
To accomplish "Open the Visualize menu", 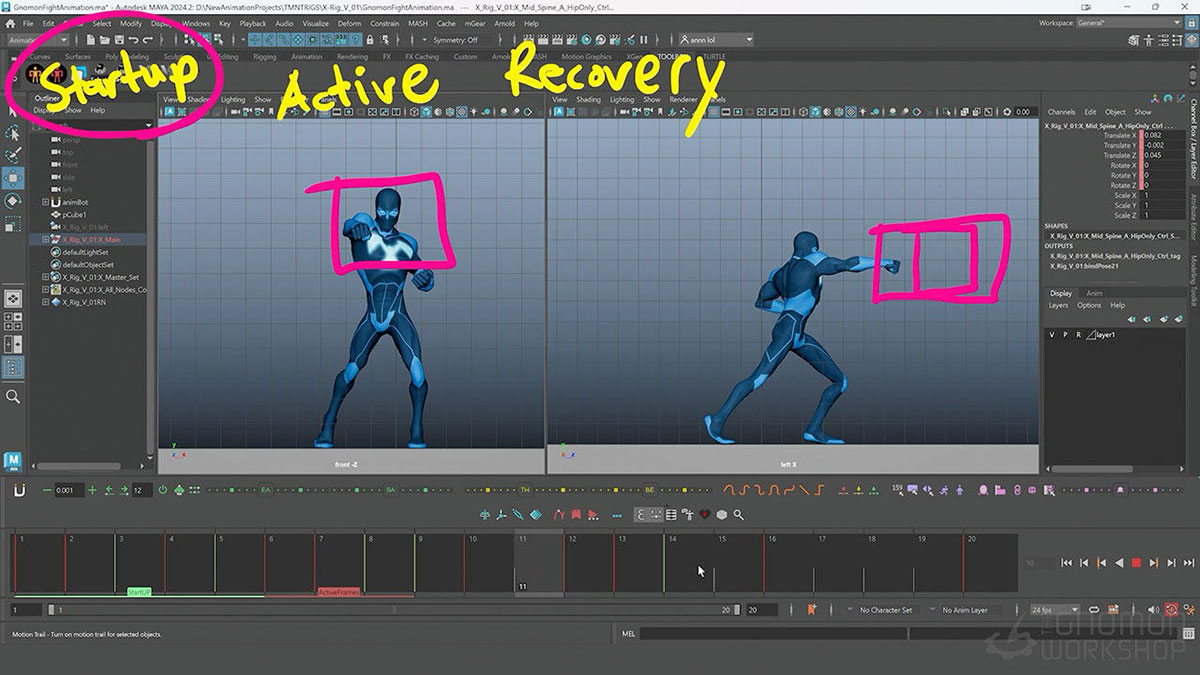I will point(315,22).
